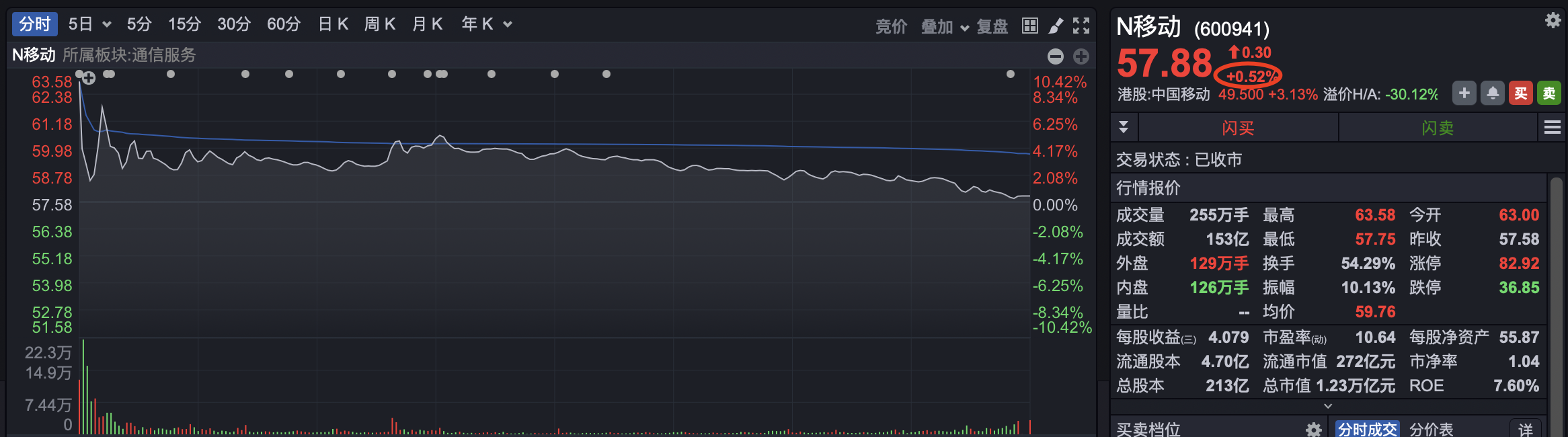Click N移动 stock name in header
1568x437 pixels.
tap(1148, 27)
